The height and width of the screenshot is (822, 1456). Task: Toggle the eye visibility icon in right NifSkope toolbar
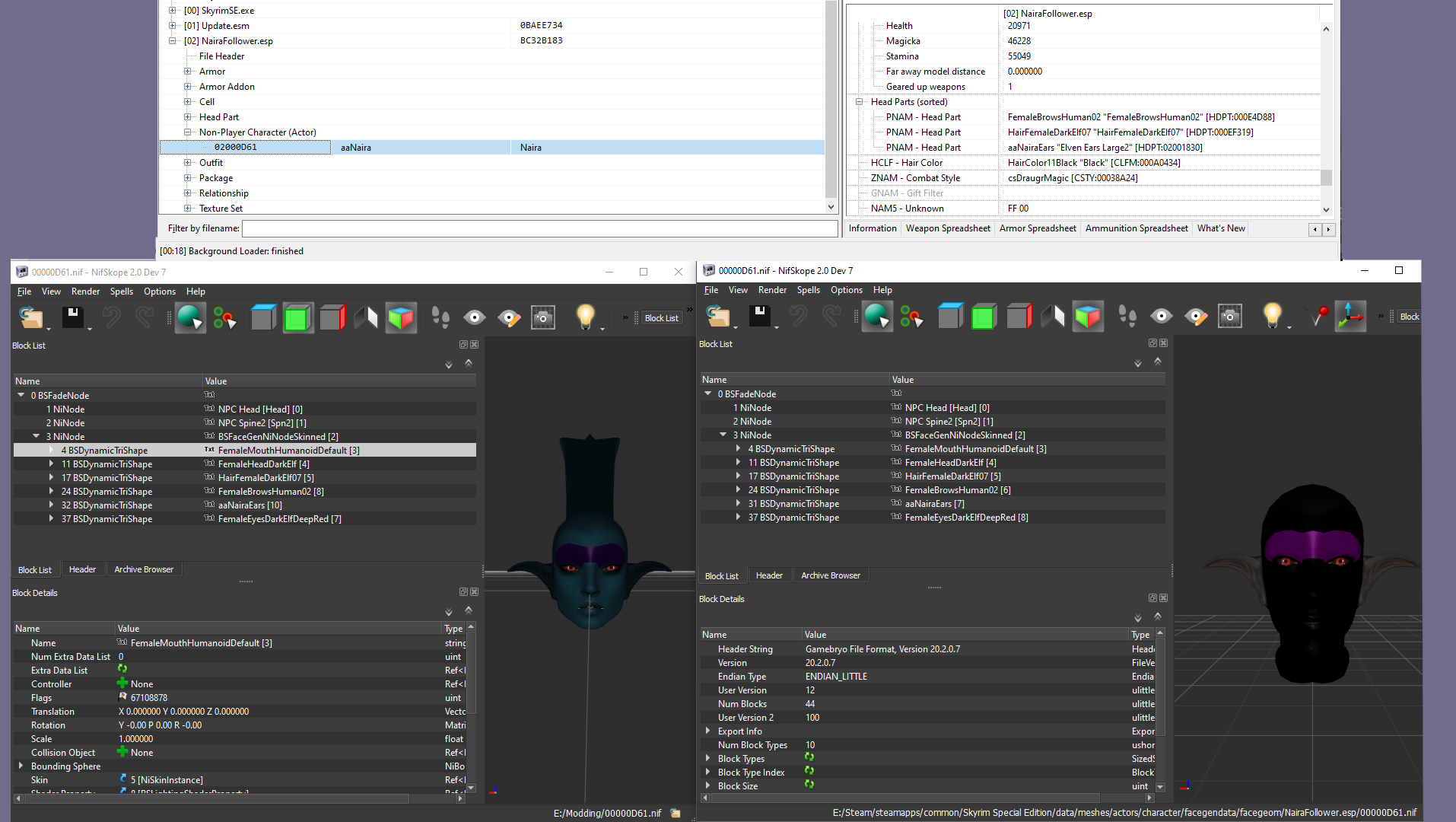[x=1161, y=316]
